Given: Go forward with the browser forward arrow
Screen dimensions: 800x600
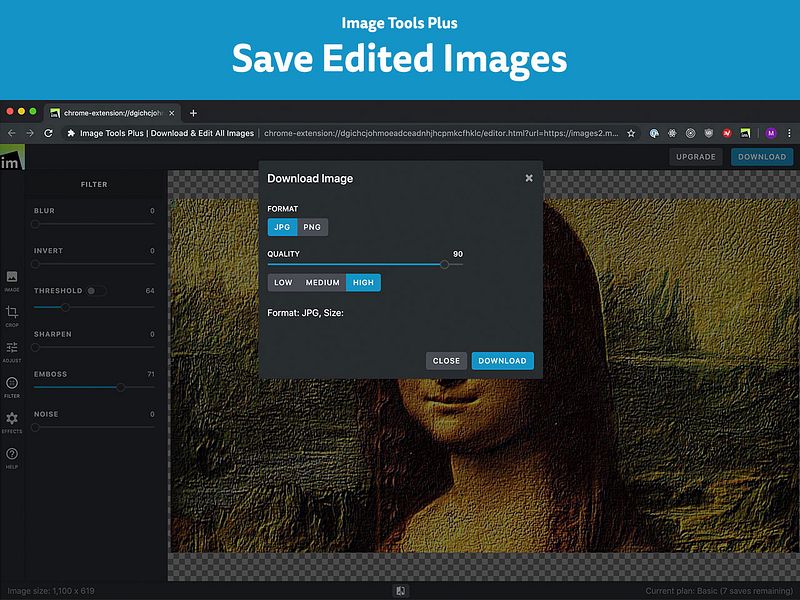Looking at the screenshot, I should pyautogui.click(x=30, y=133).
